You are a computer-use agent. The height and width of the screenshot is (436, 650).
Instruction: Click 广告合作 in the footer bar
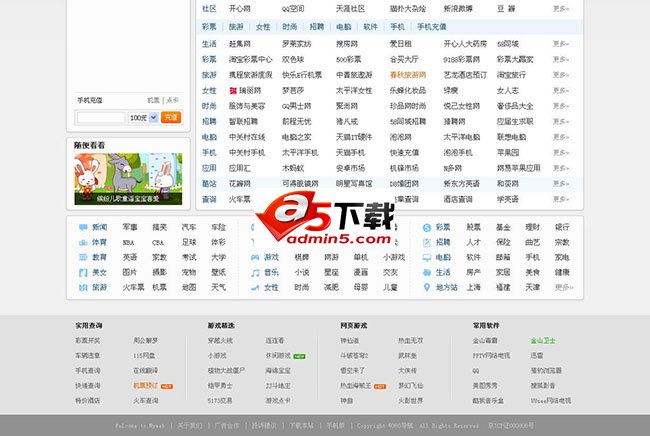pyautogui.click(x=227, y=426)
